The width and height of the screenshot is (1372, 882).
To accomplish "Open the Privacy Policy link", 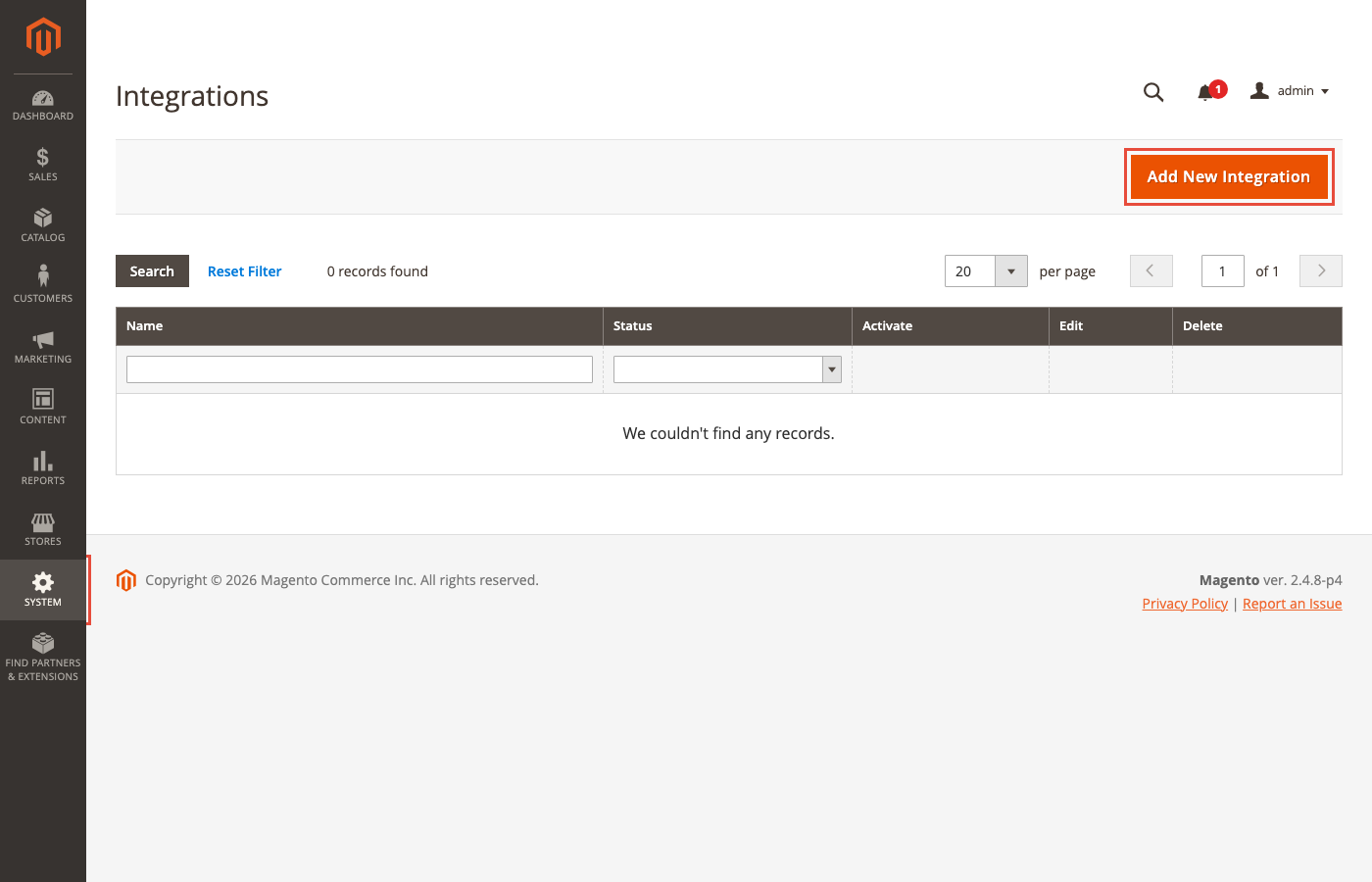I will [1185, 603].
